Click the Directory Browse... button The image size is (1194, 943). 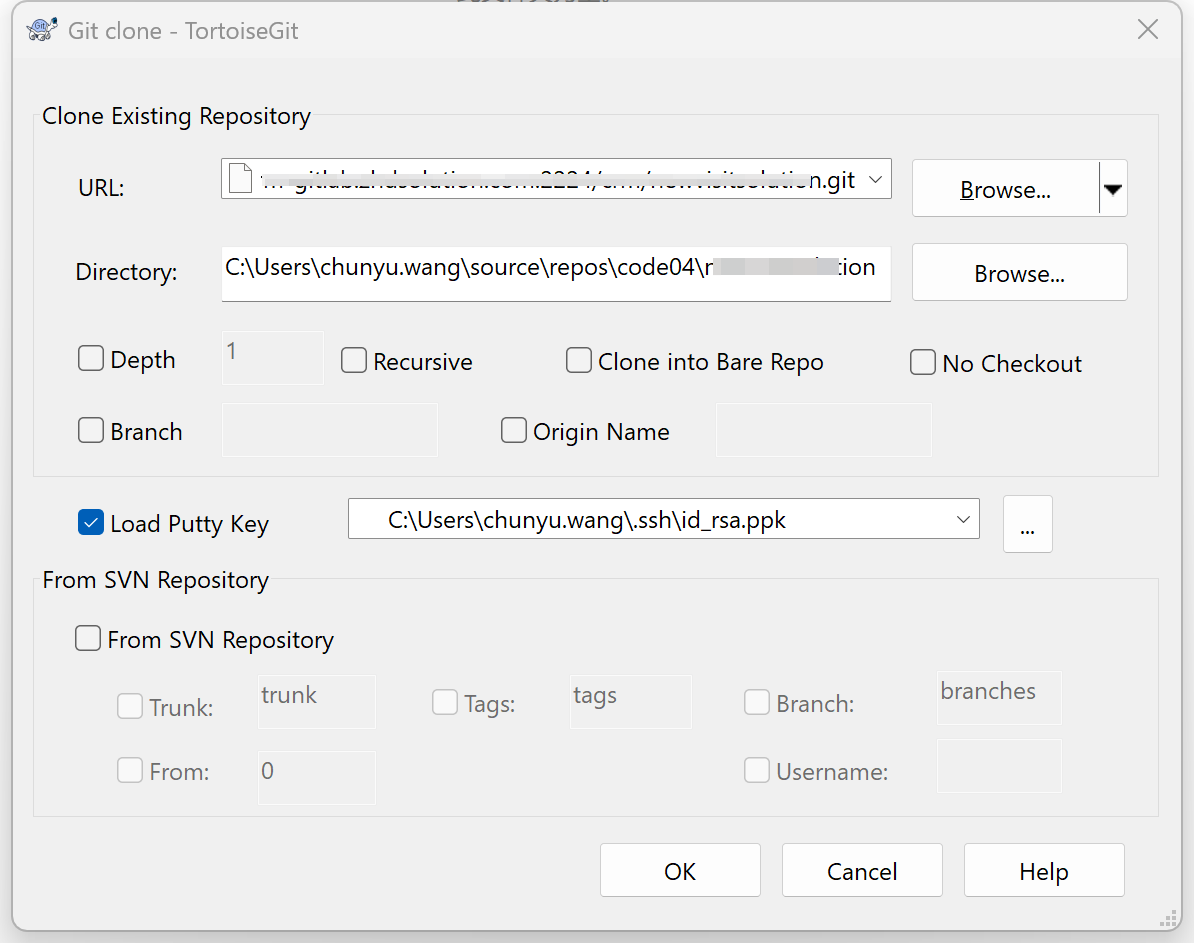pos(1020,273)
